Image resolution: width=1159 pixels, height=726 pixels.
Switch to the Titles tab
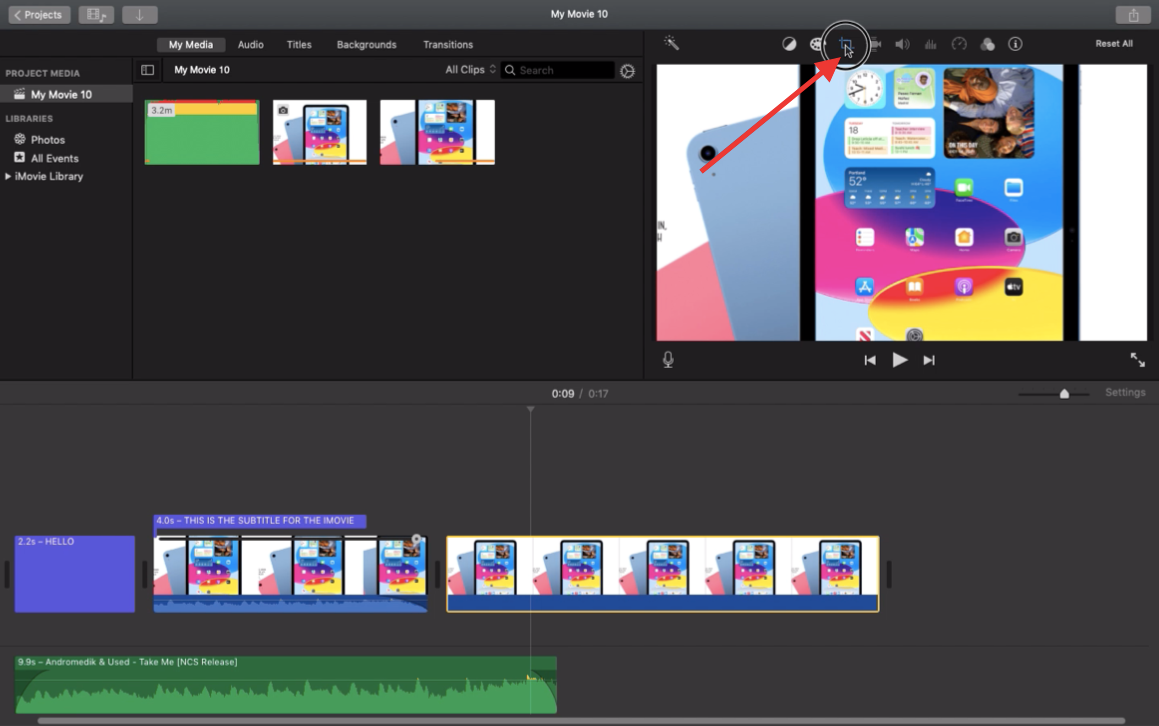tap(299, 45)
